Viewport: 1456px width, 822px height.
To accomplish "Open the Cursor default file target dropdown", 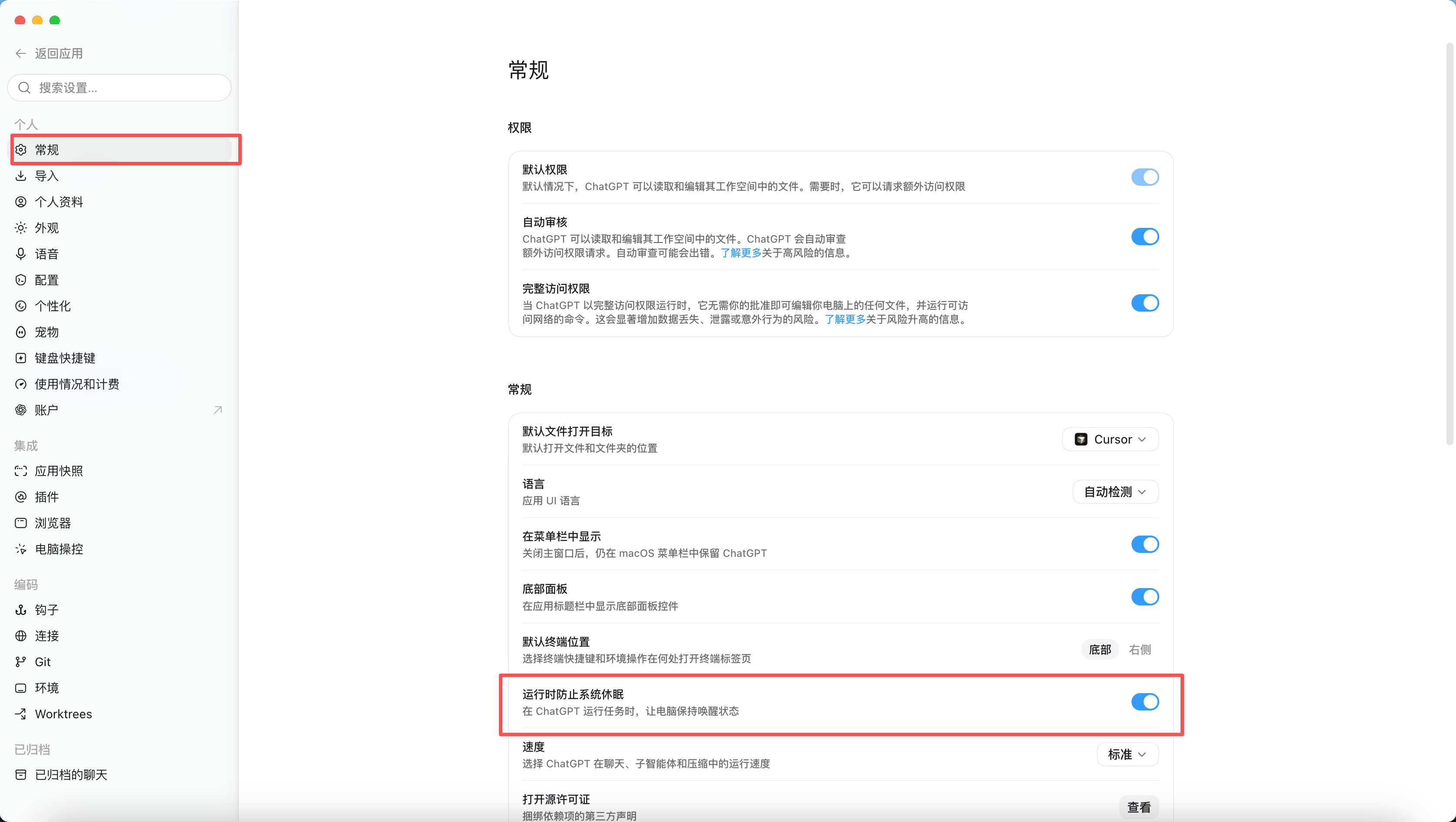I will coord(1110,439).
